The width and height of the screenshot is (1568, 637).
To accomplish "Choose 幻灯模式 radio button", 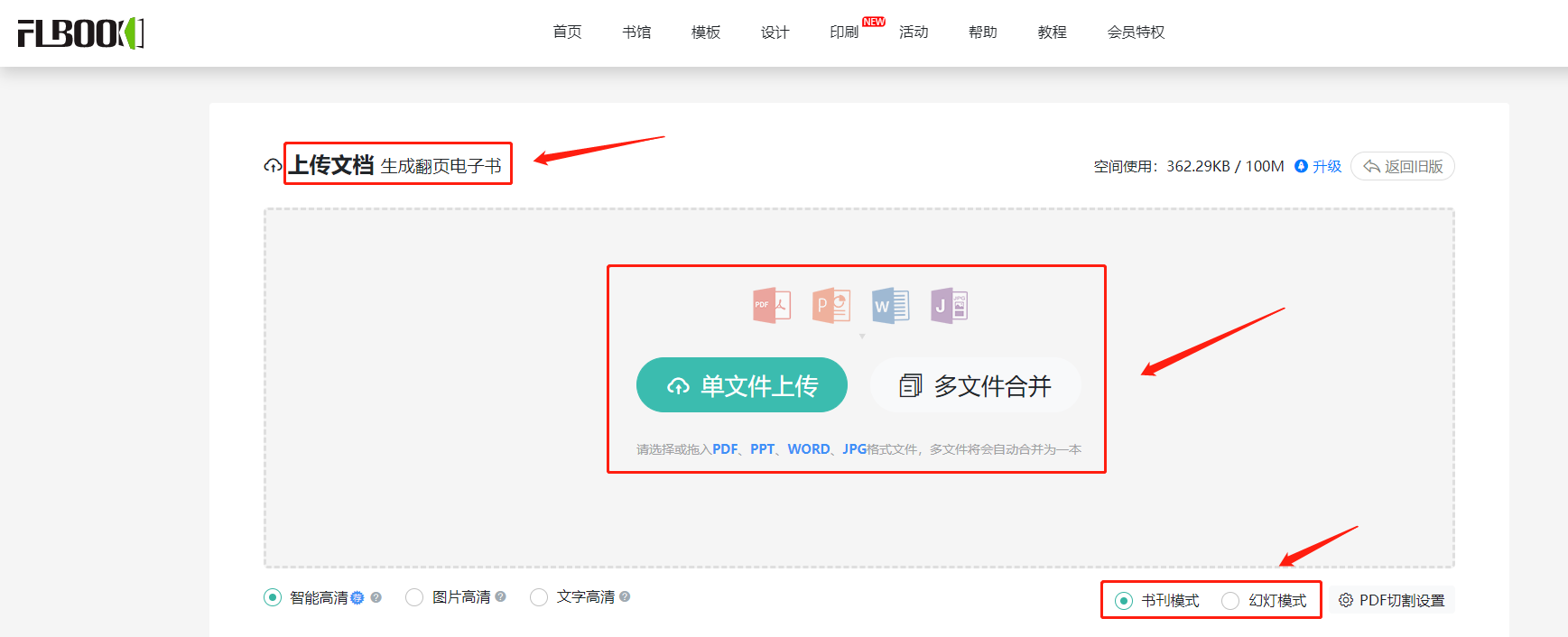I will point(1230,601).
